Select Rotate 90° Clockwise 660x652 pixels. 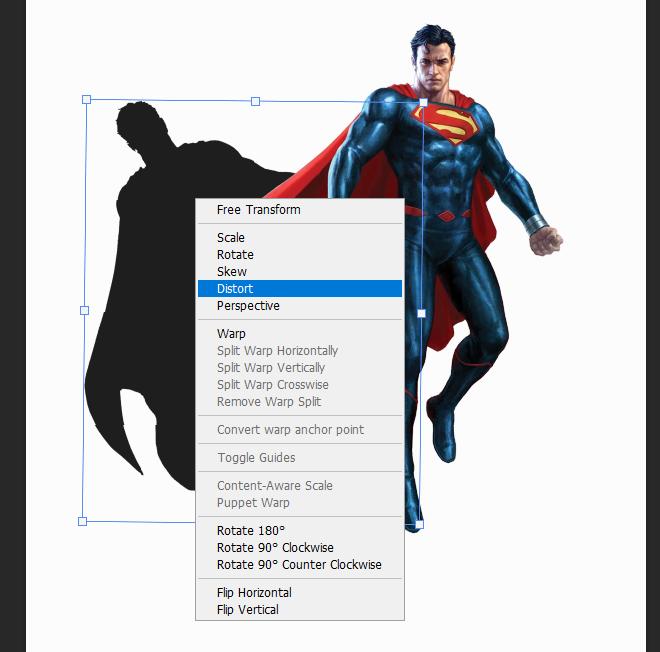pyautogui.click(x=300, y=548)
